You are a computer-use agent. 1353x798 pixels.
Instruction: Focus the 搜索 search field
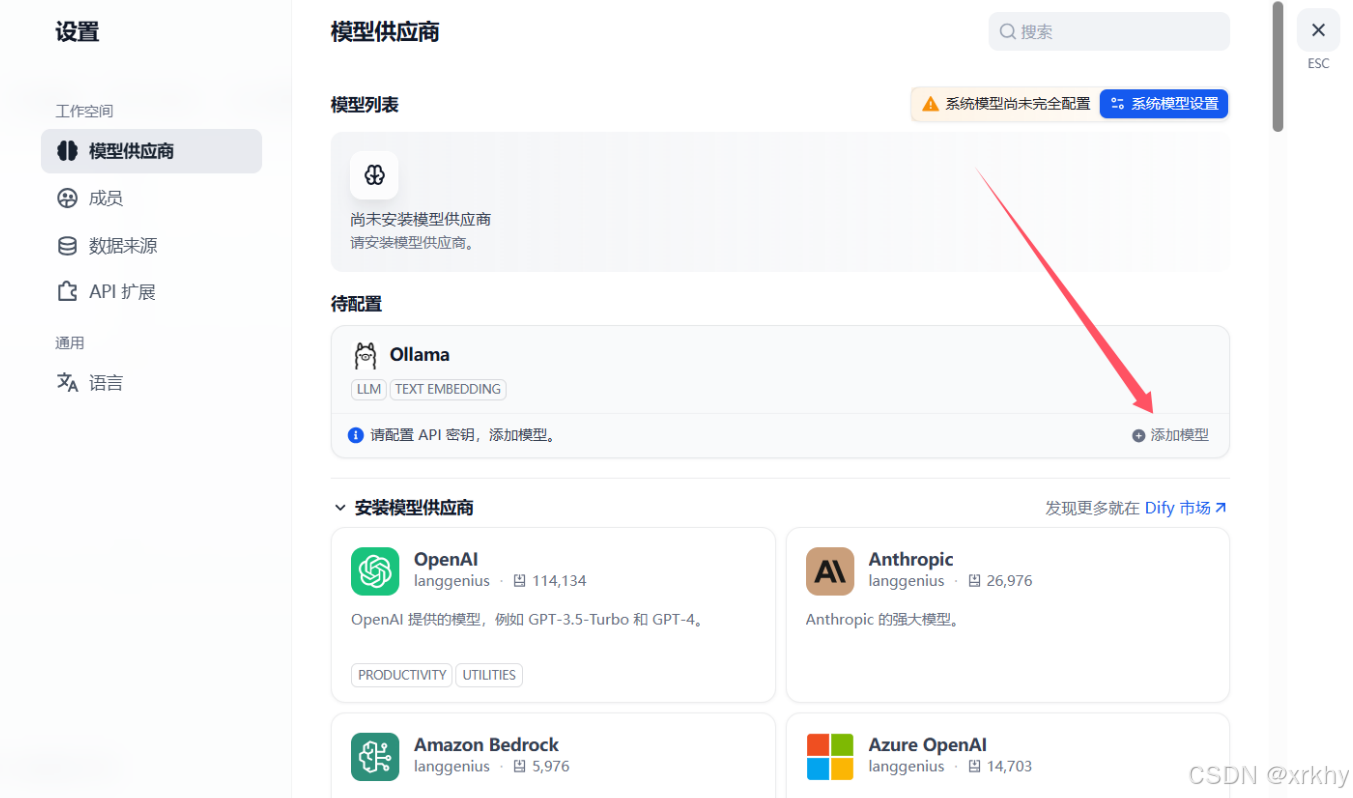tap(1109, 31)
